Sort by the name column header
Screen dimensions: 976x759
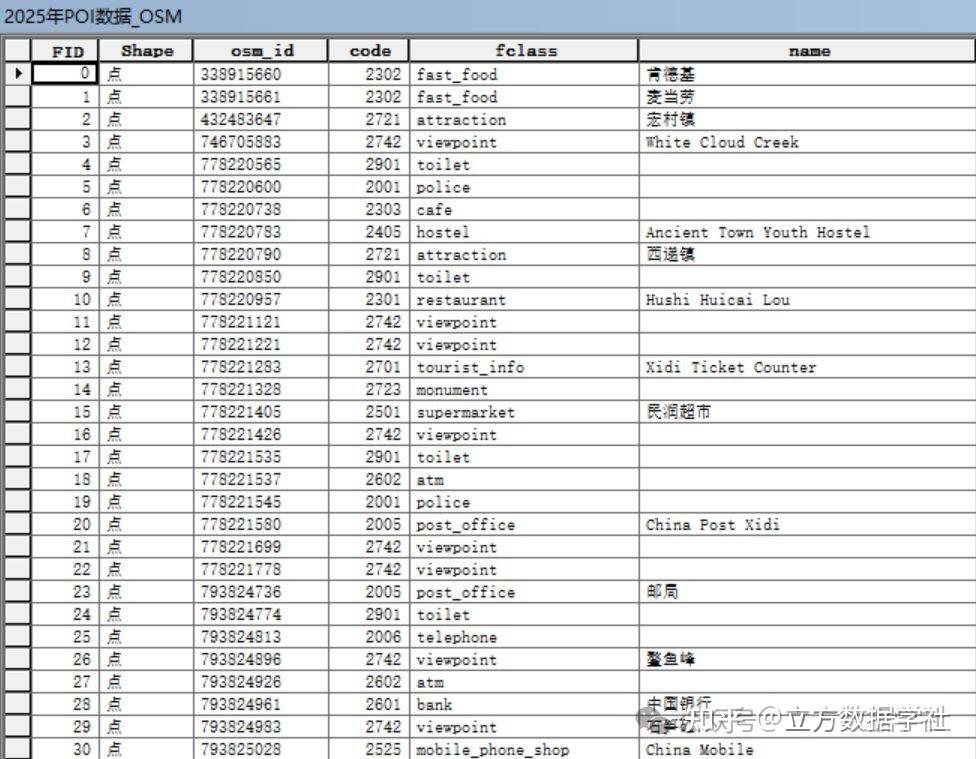coord(807,50)
